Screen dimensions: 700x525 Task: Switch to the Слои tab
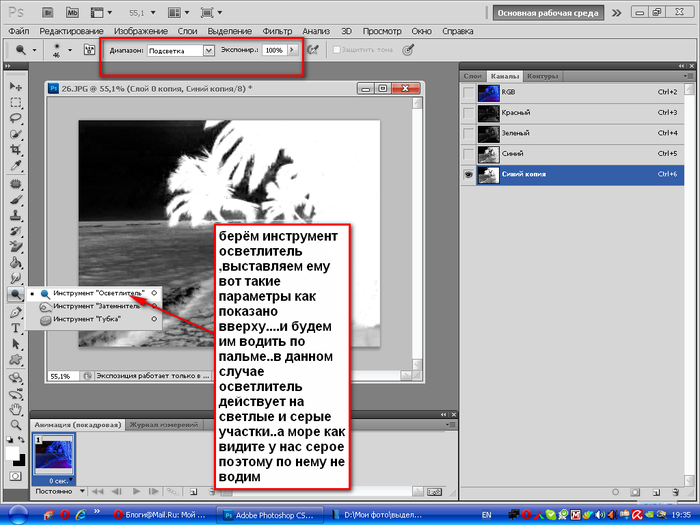tap(472, 76)
